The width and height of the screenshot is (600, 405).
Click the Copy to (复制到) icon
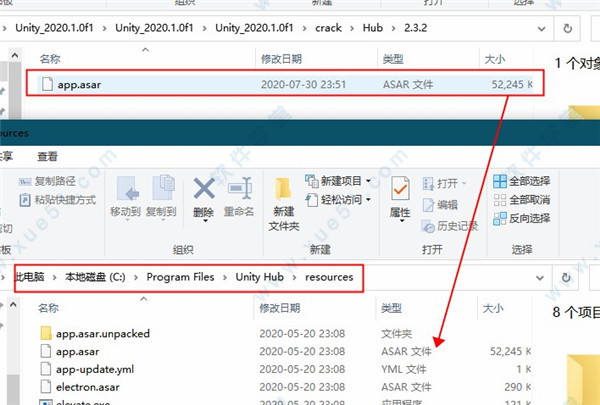tap(163, 188)
